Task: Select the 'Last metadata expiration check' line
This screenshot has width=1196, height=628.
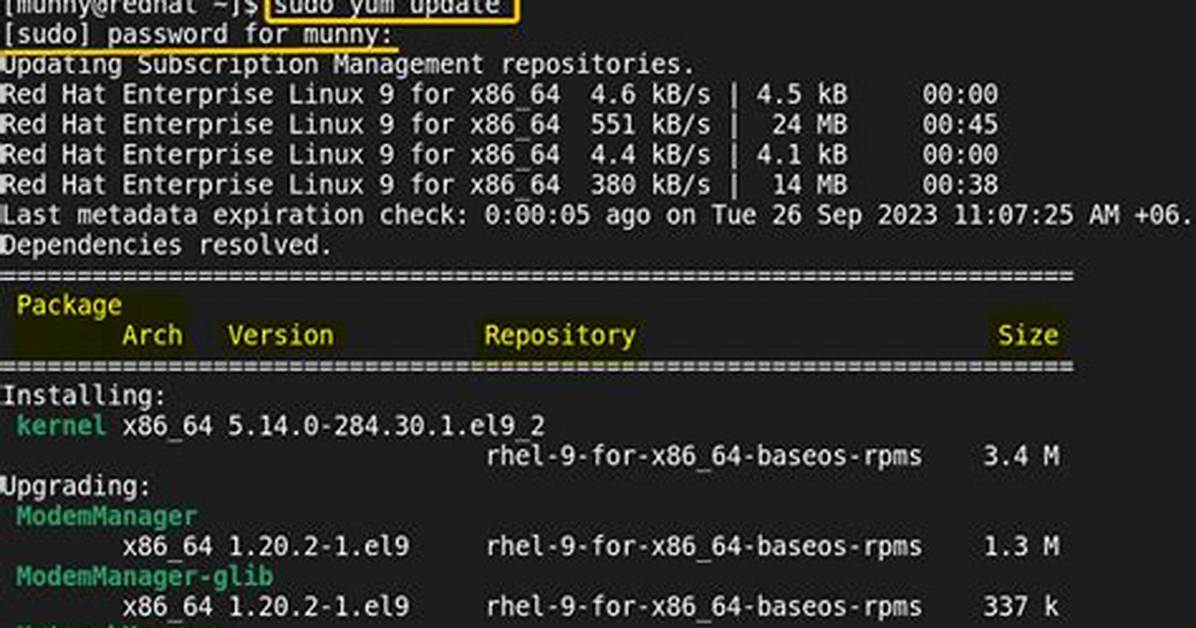Action: point(596,215)
